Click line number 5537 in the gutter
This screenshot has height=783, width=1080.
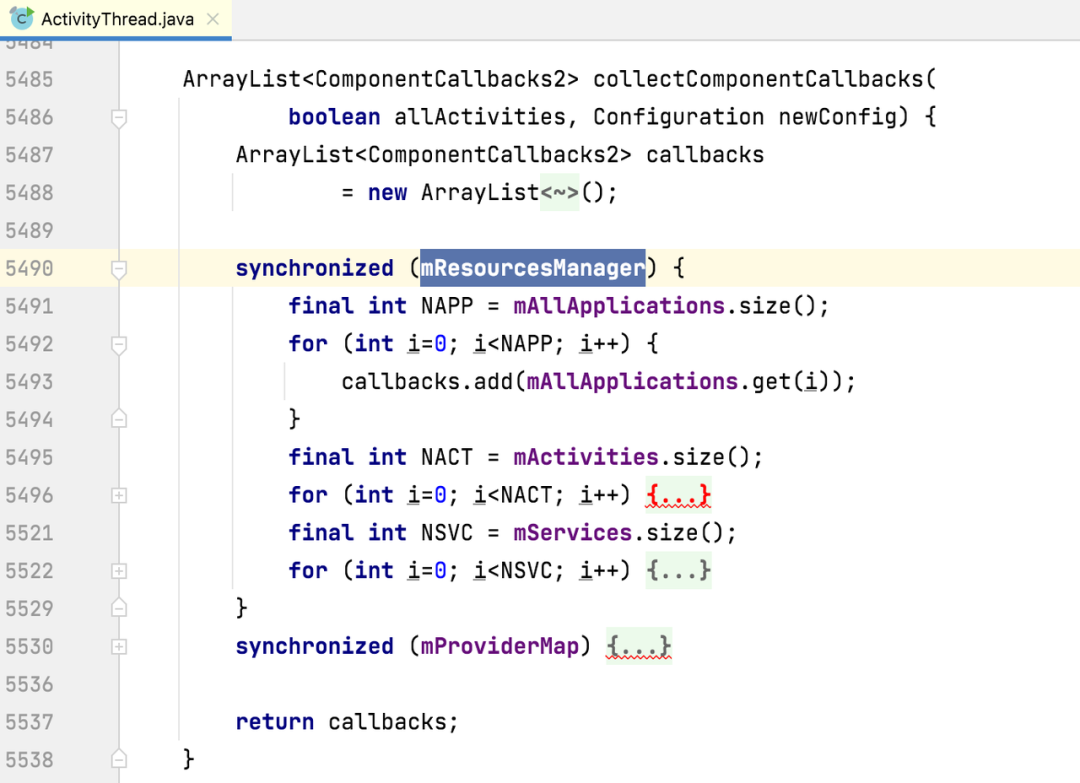coord(29,722)
